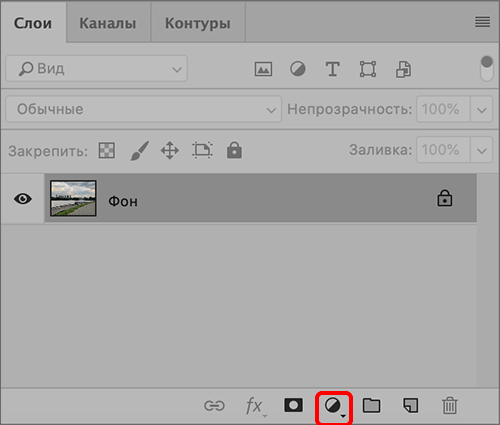Lock position move-arrows icon
500x425 pixels.
170,150
